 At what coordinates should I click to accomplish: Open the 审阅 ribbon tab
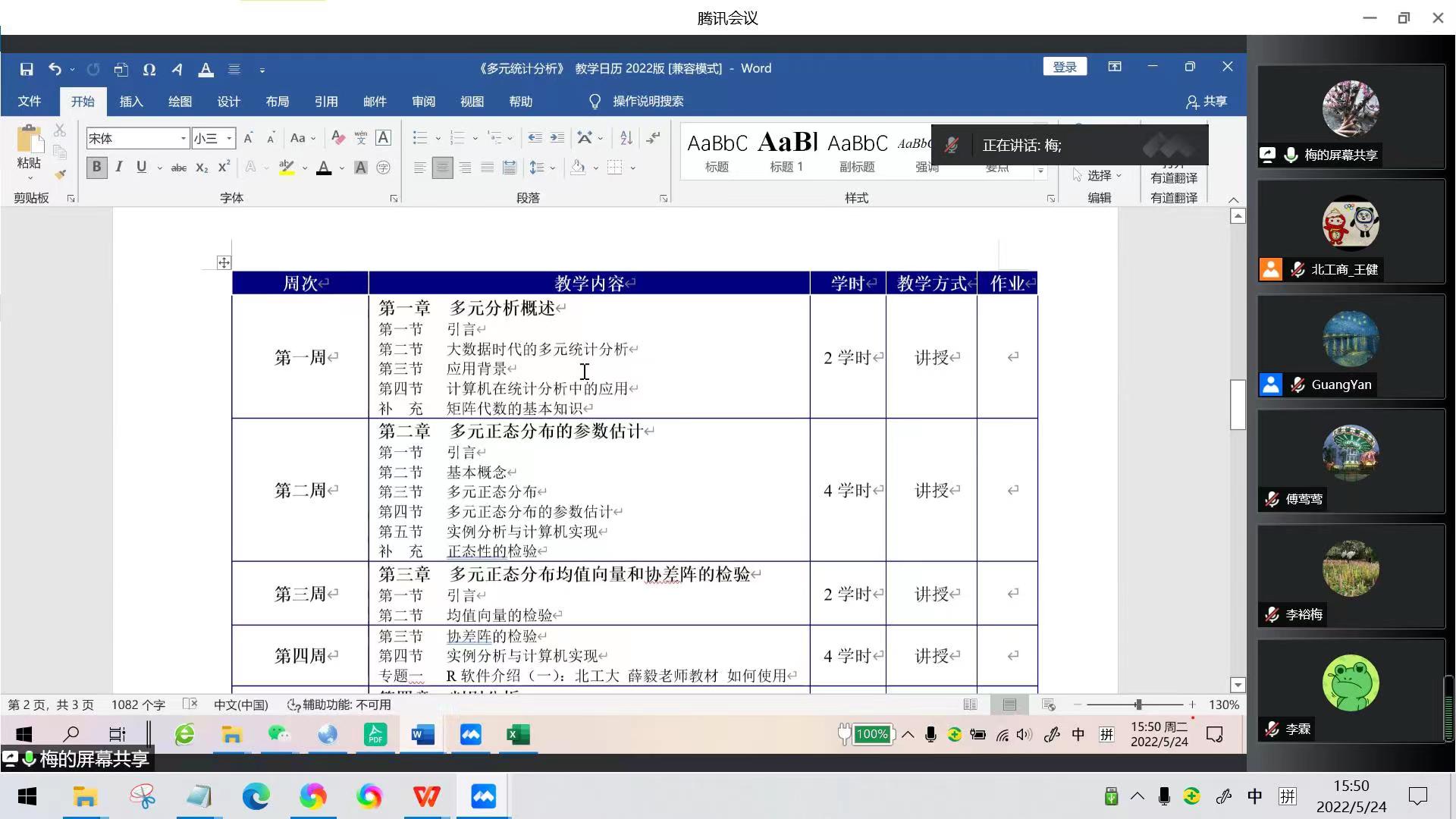(x=423, y=102)
